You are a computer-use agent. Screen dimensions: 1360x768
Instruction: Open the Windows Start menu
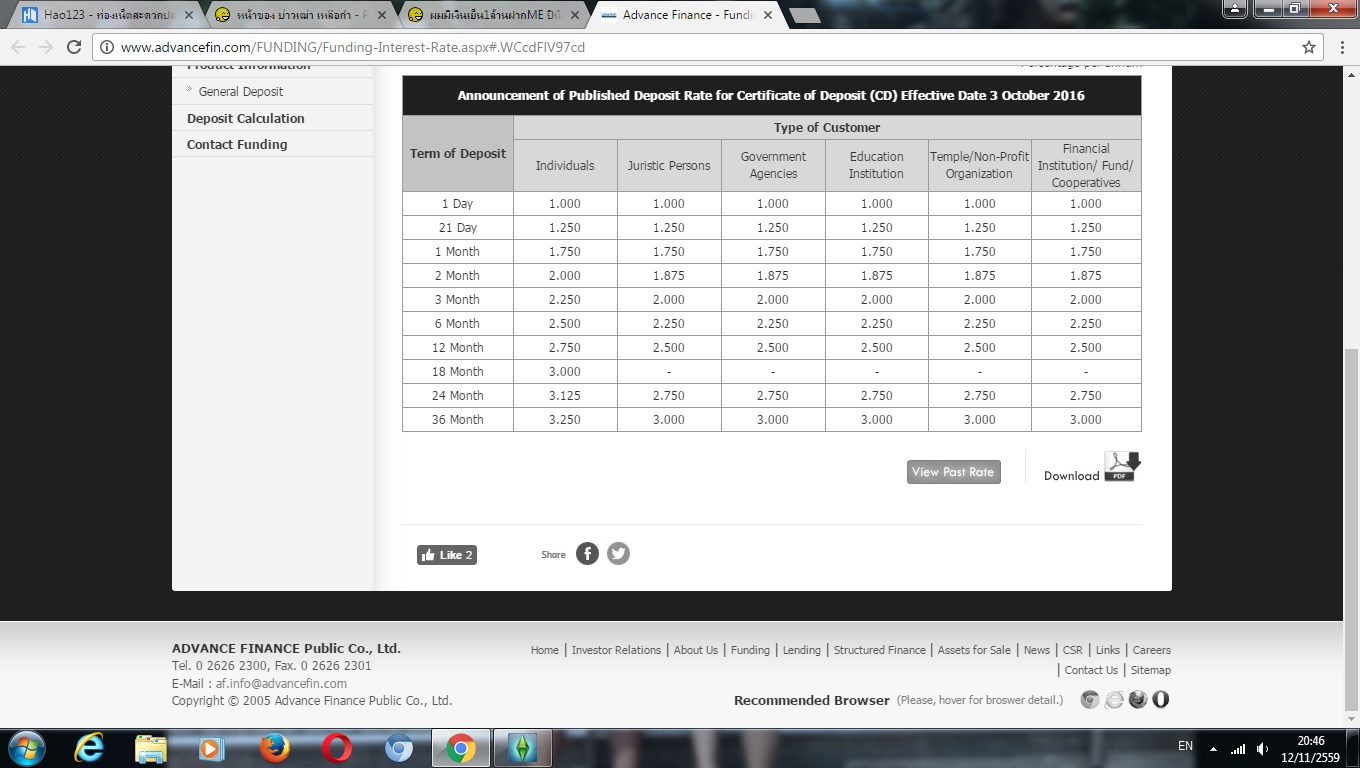pyautogui.click(x=25, y=748)
